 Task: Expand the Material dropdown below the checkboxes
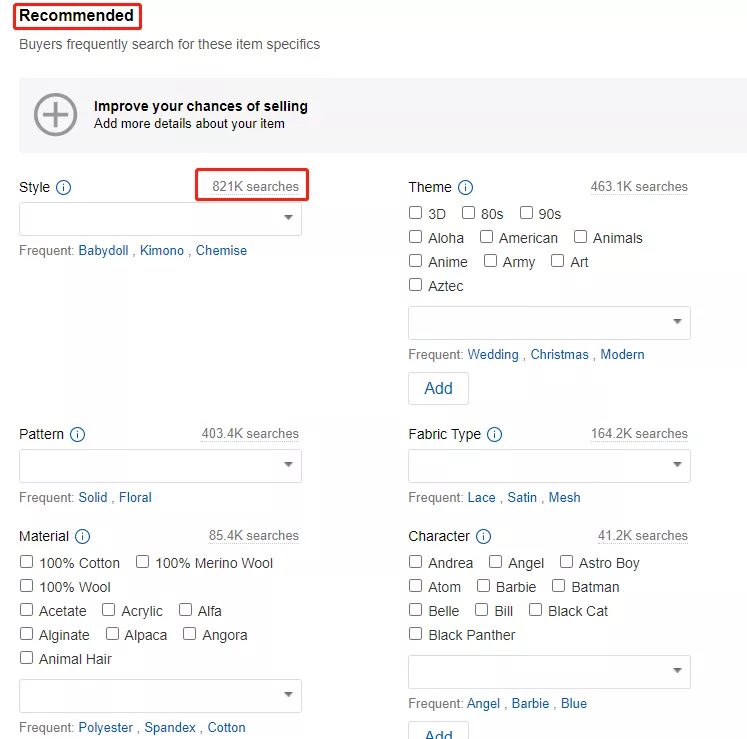point(160,696)
